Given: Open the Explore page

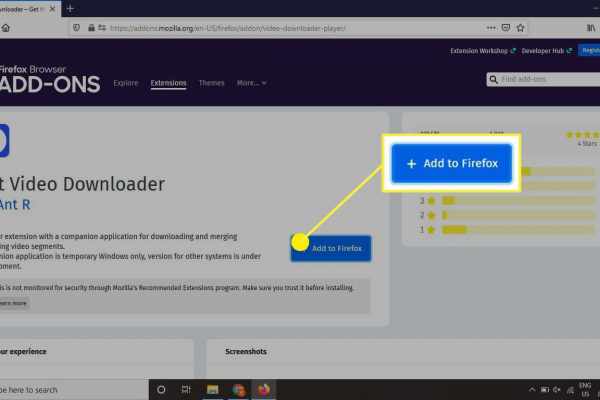Looking at the screenshot, I should coord(126,83).
